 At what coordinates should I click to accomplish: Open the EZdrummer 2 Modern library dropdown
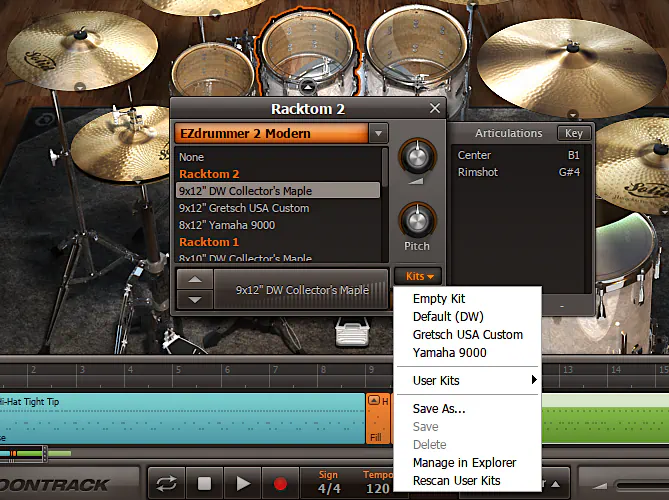pos(378,133)
